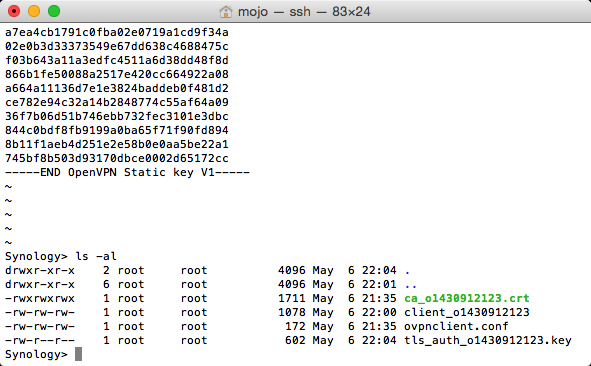This screenshot has width=591, height=366.
Task: Click the file size 1711 in listing
Action: tap(292, 299)
